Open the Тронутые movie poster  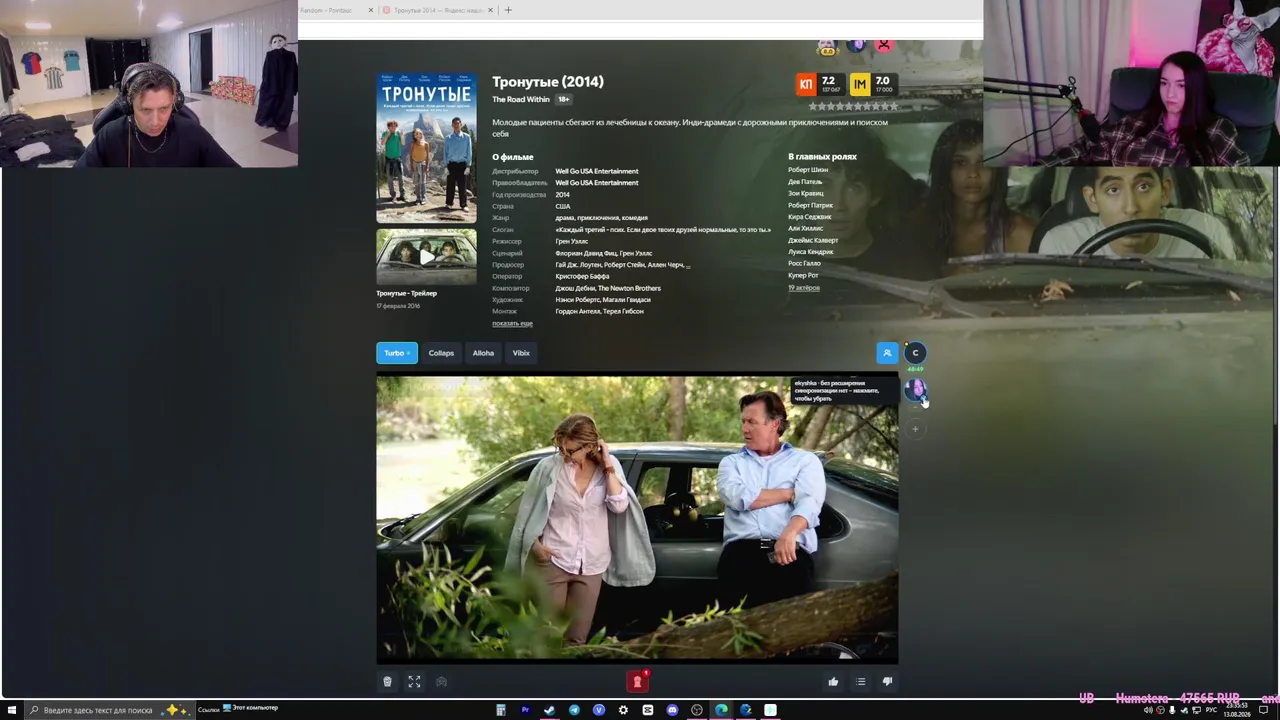click(x=427, y=148)
